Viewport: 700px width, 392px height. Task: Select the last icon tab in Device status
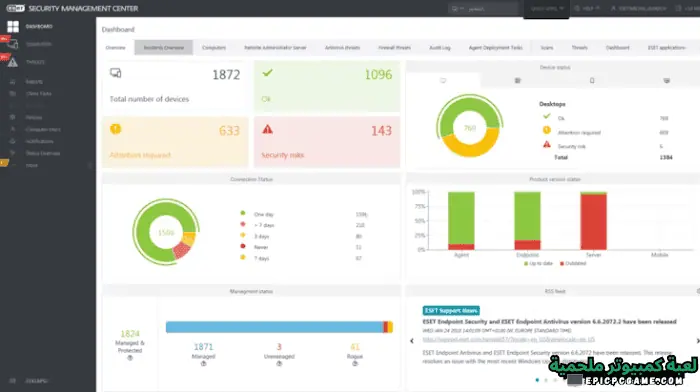[667, 81]
